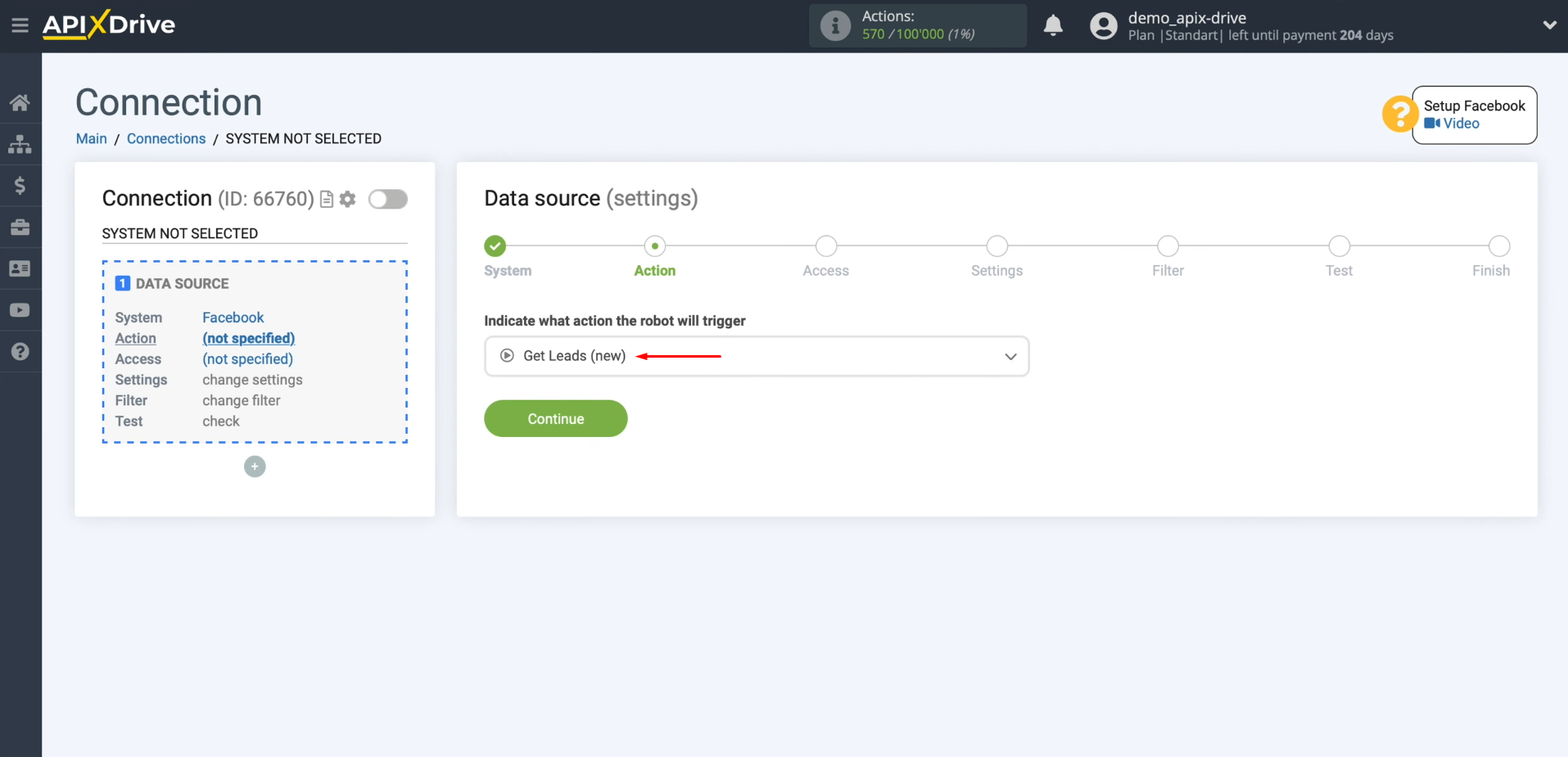Screen dimensions: 1568x757
Task: Open payments via the dollar sign icon
Action: pos(20,185)
